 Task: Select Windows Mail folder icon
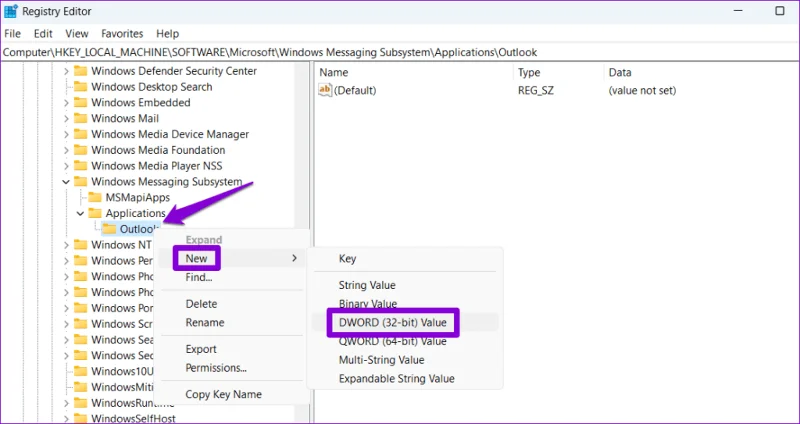pyautogui.click(x=81, y=118)
